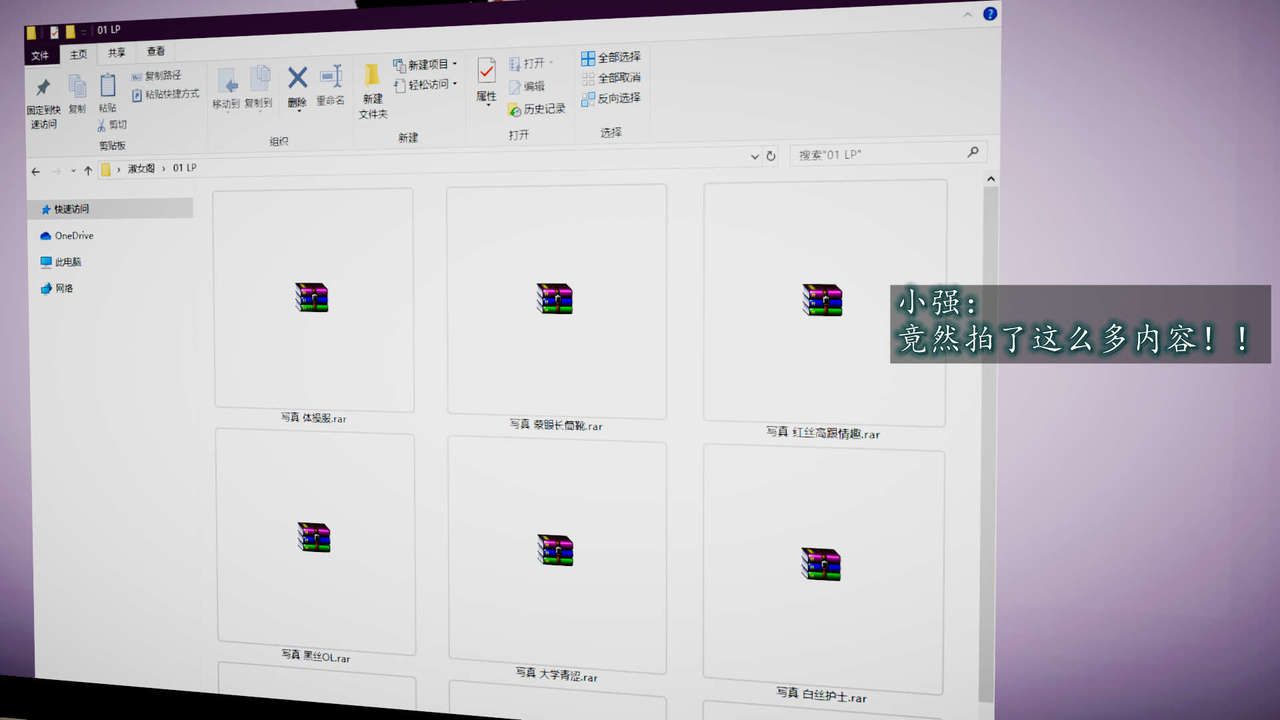1280x720 pixels.
Task: Click the New folder (新建文件夹) icon
Action: tap(372, 76)
